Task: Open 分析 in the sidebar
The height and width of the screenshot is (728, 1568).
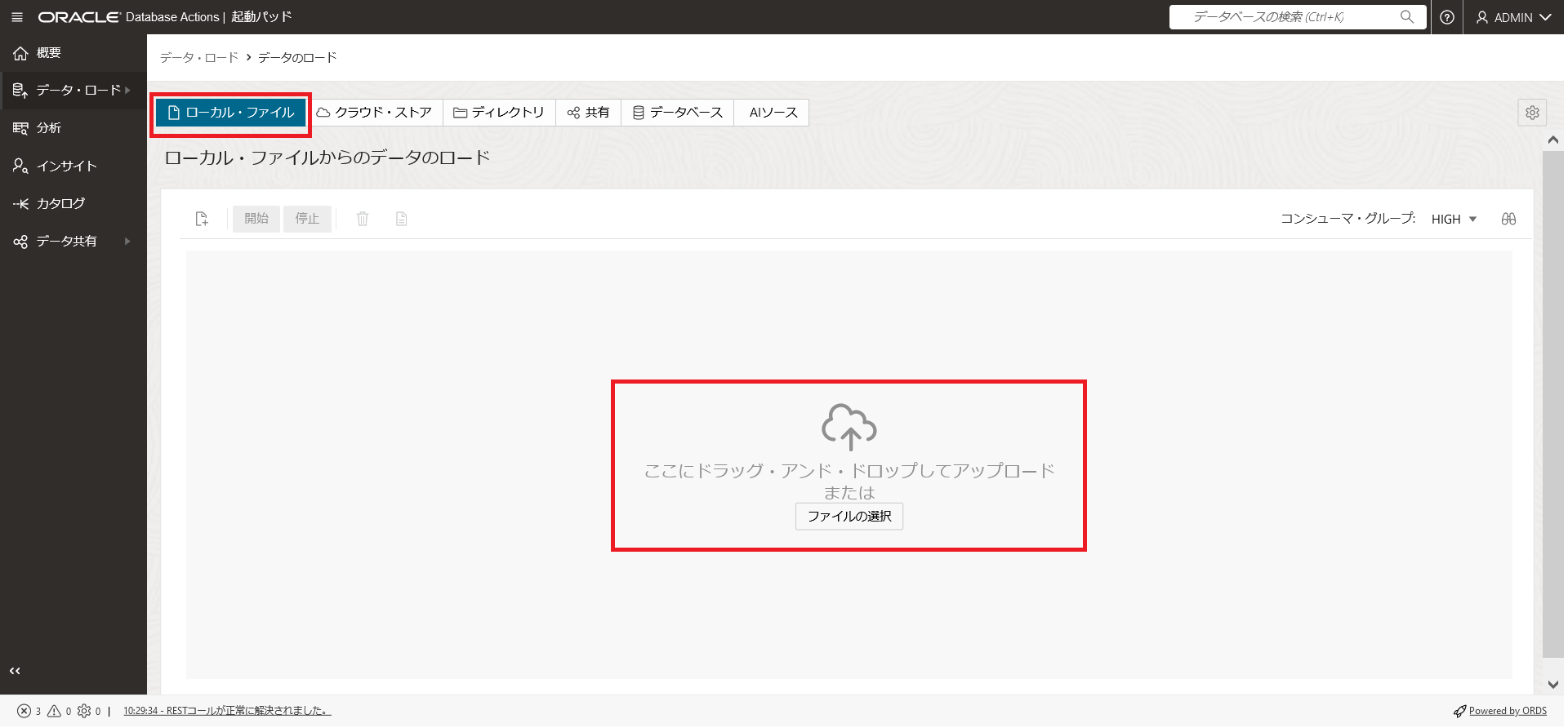Action: (x=73, y=127)
